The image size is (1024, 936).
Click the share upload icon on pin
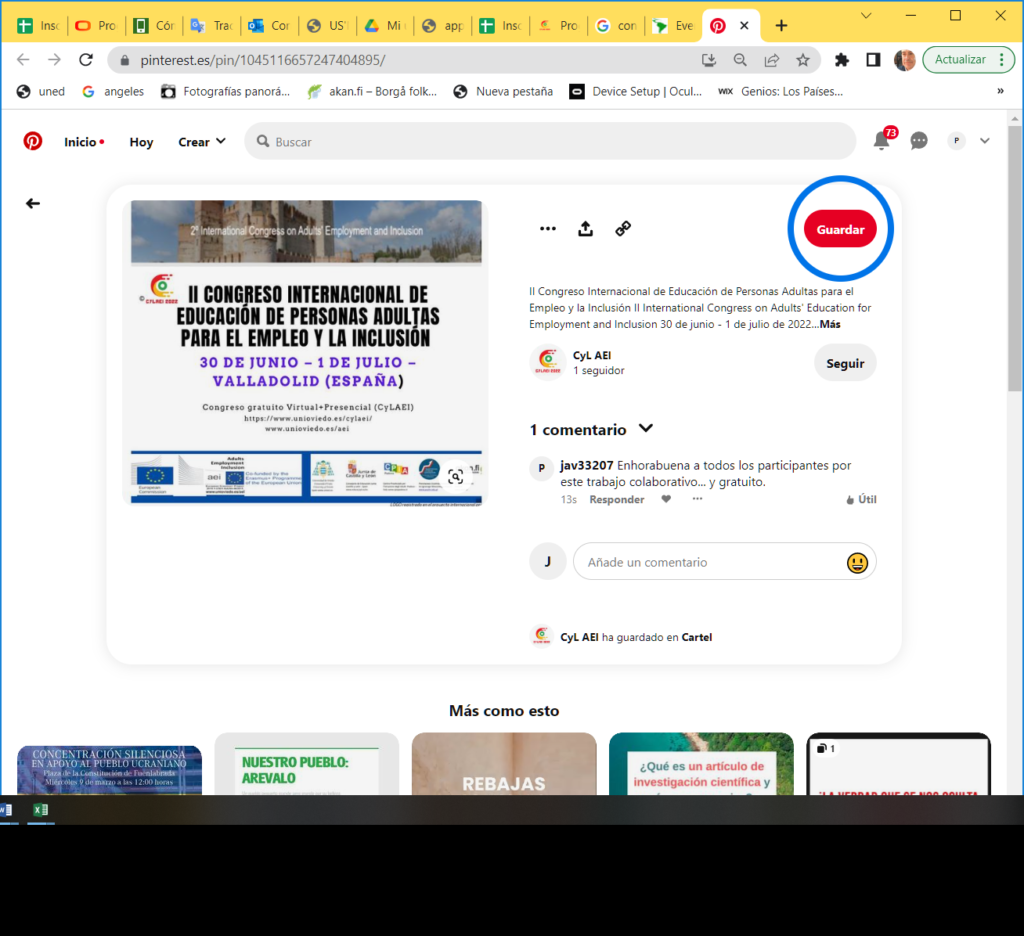pyautogui.click(x=586, y=229)
